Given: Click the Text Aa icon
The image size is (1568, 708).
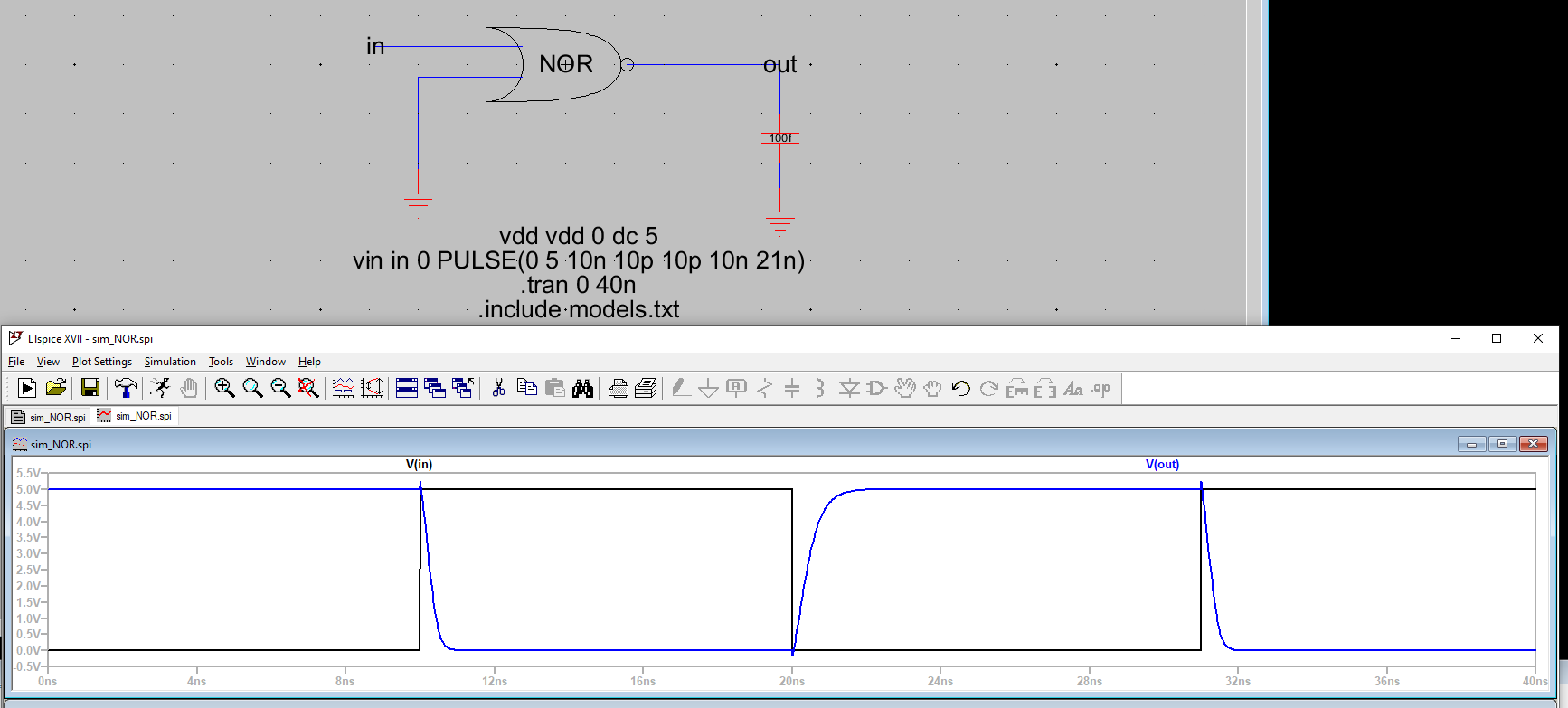Looking at the screenshot, I should [1073, 388].
